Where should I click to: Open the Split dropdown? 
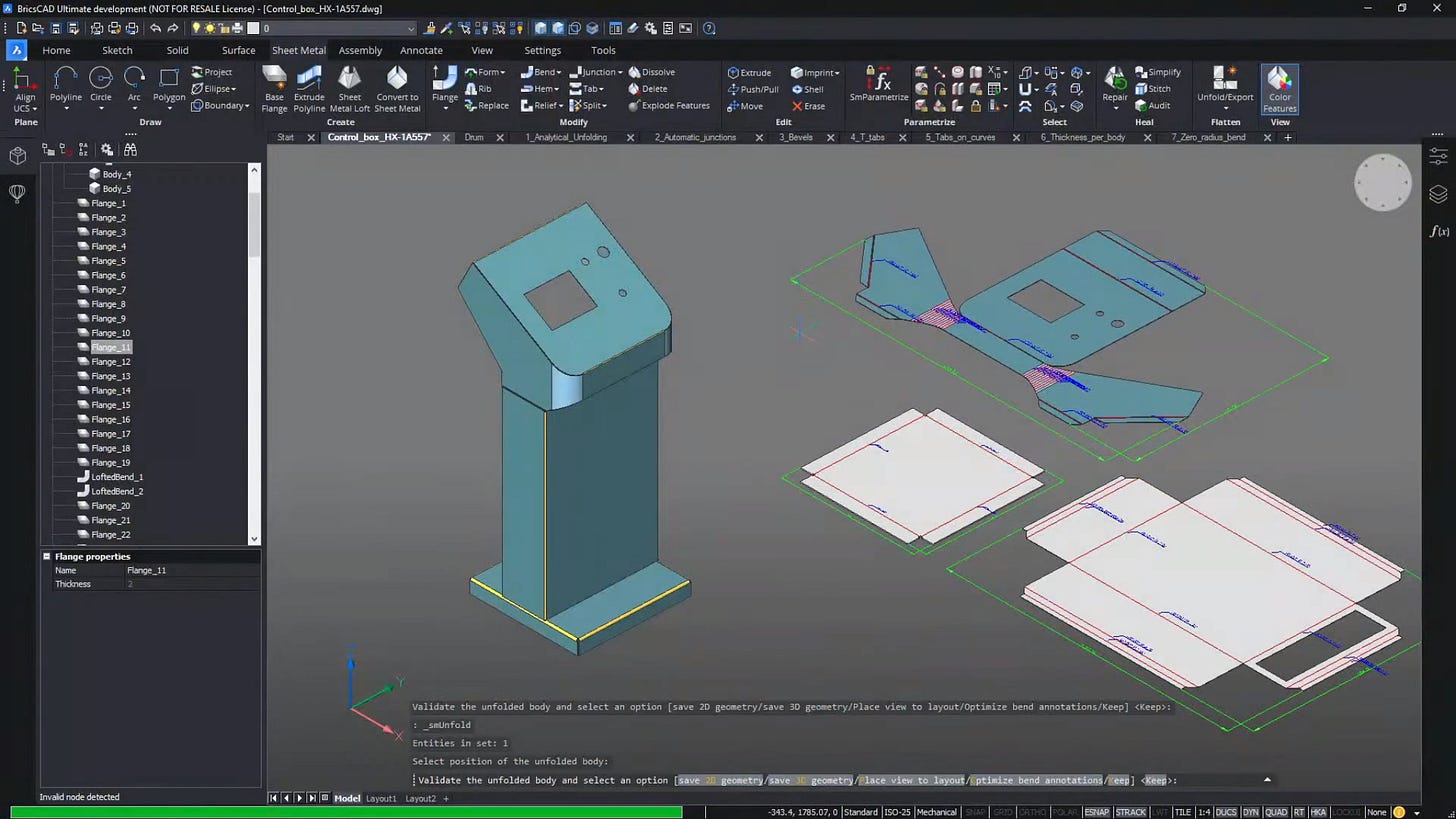pyautogui.click(x=588, y=105)
